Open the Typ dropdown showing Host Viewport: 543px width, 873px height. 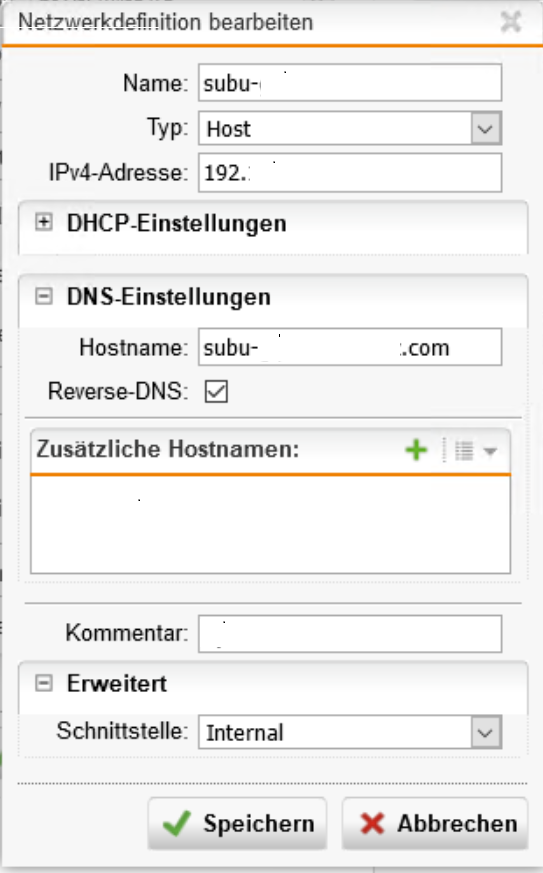coord(350,129)
